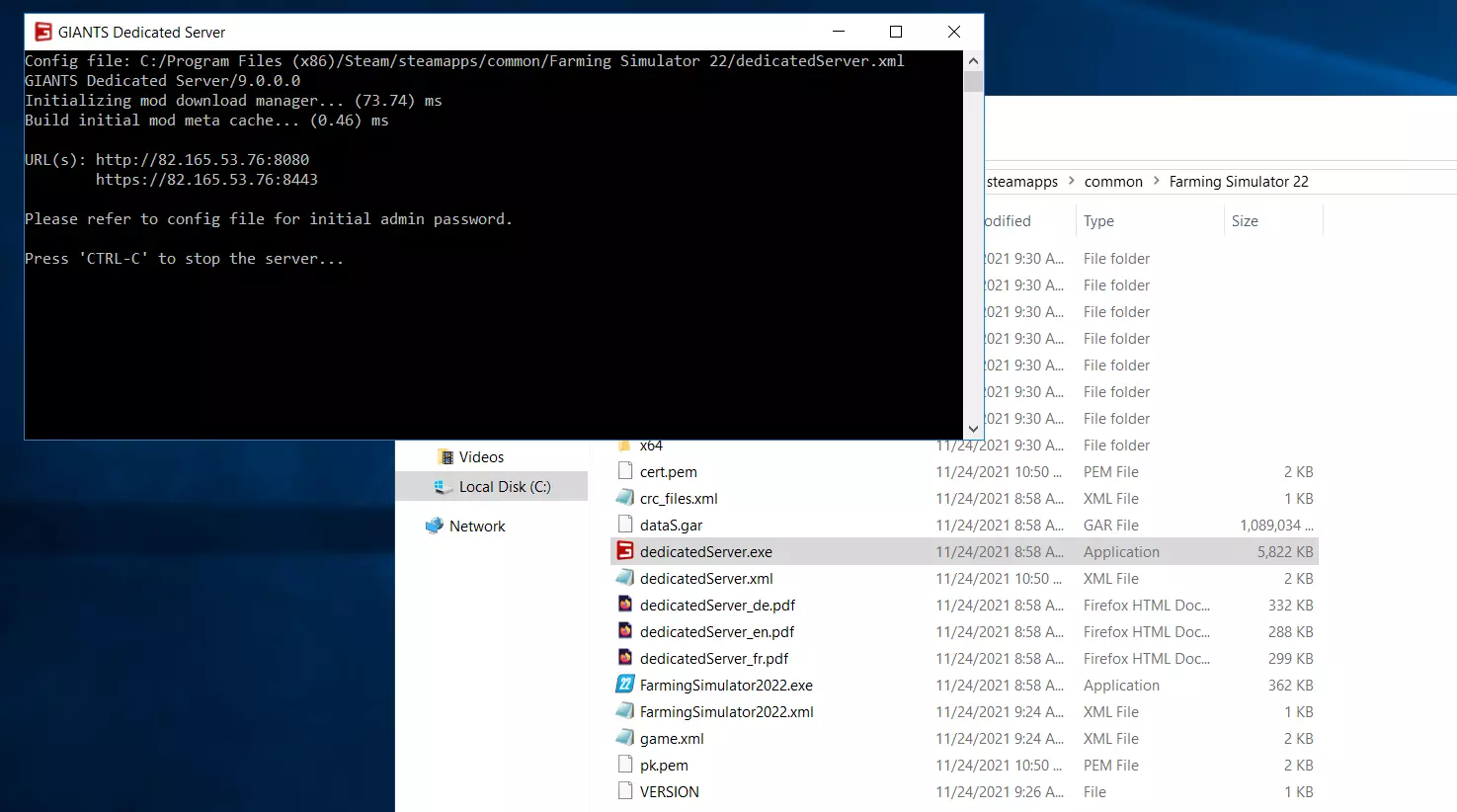1457x812 pixels.
Task: Click the console vertical scrollbar thumb
Action: click(973, 81)
